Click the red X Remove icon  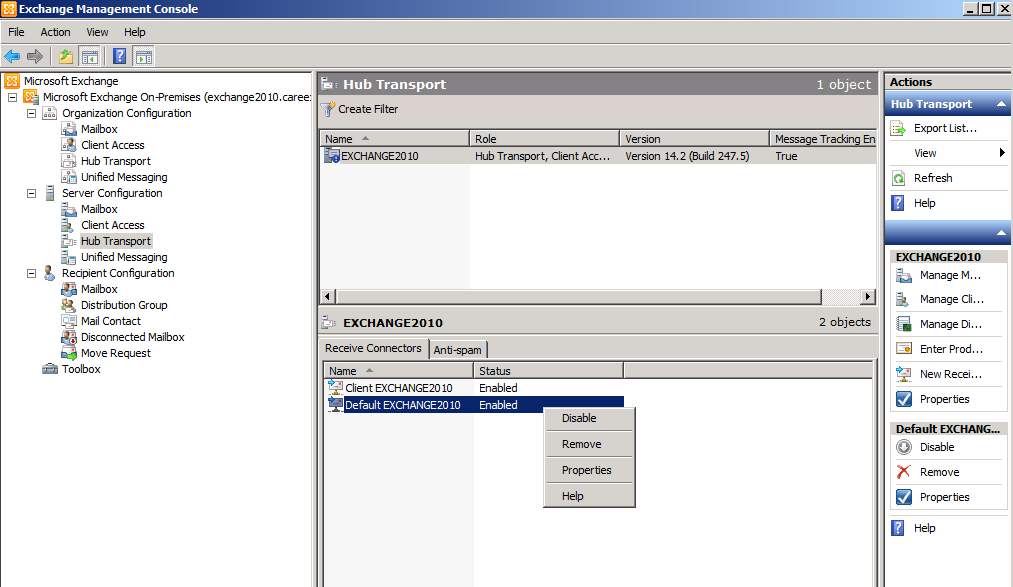point(904,472)
